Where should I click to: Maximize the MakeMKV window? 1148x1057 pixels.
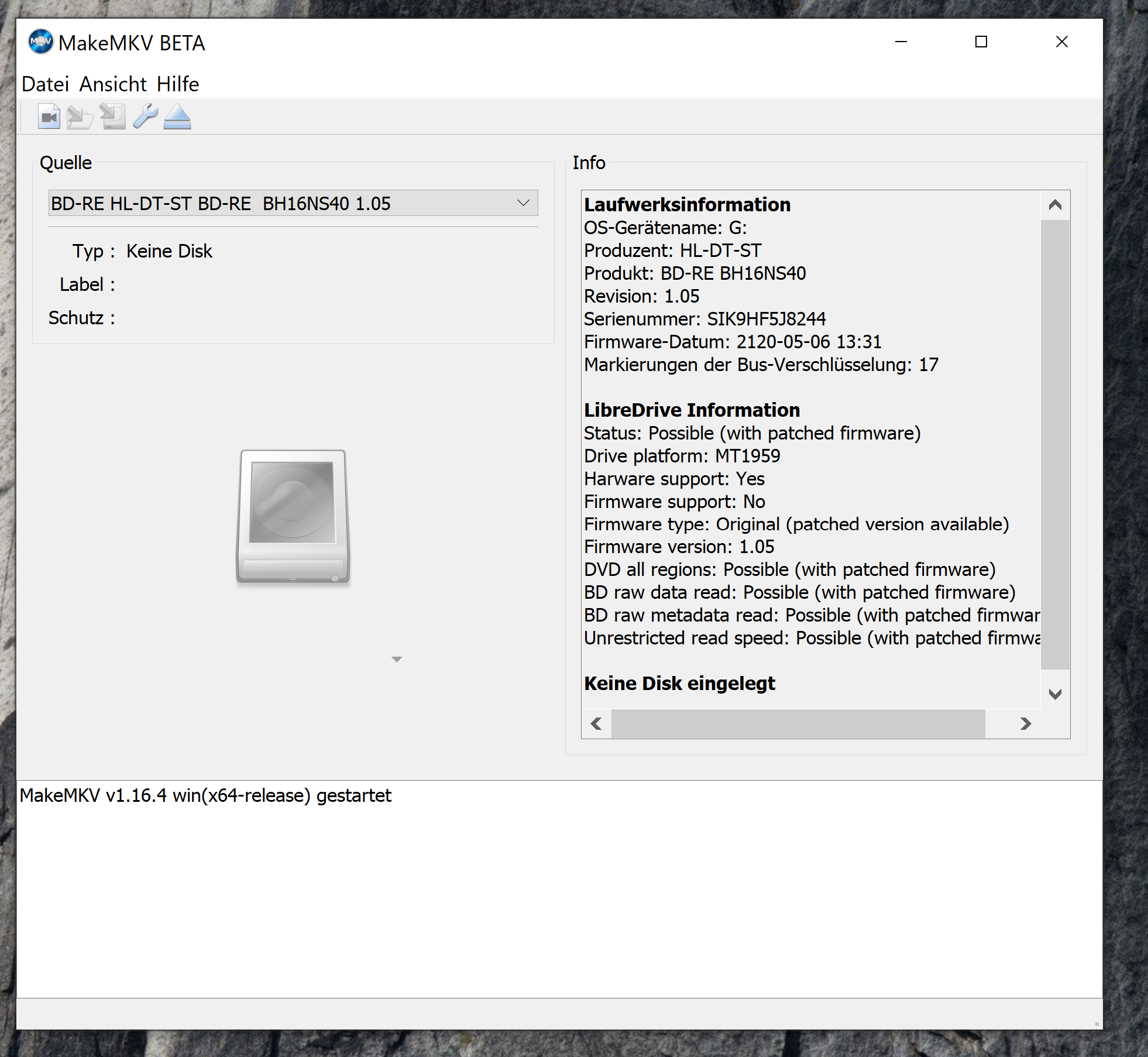[x=981, y=42]
